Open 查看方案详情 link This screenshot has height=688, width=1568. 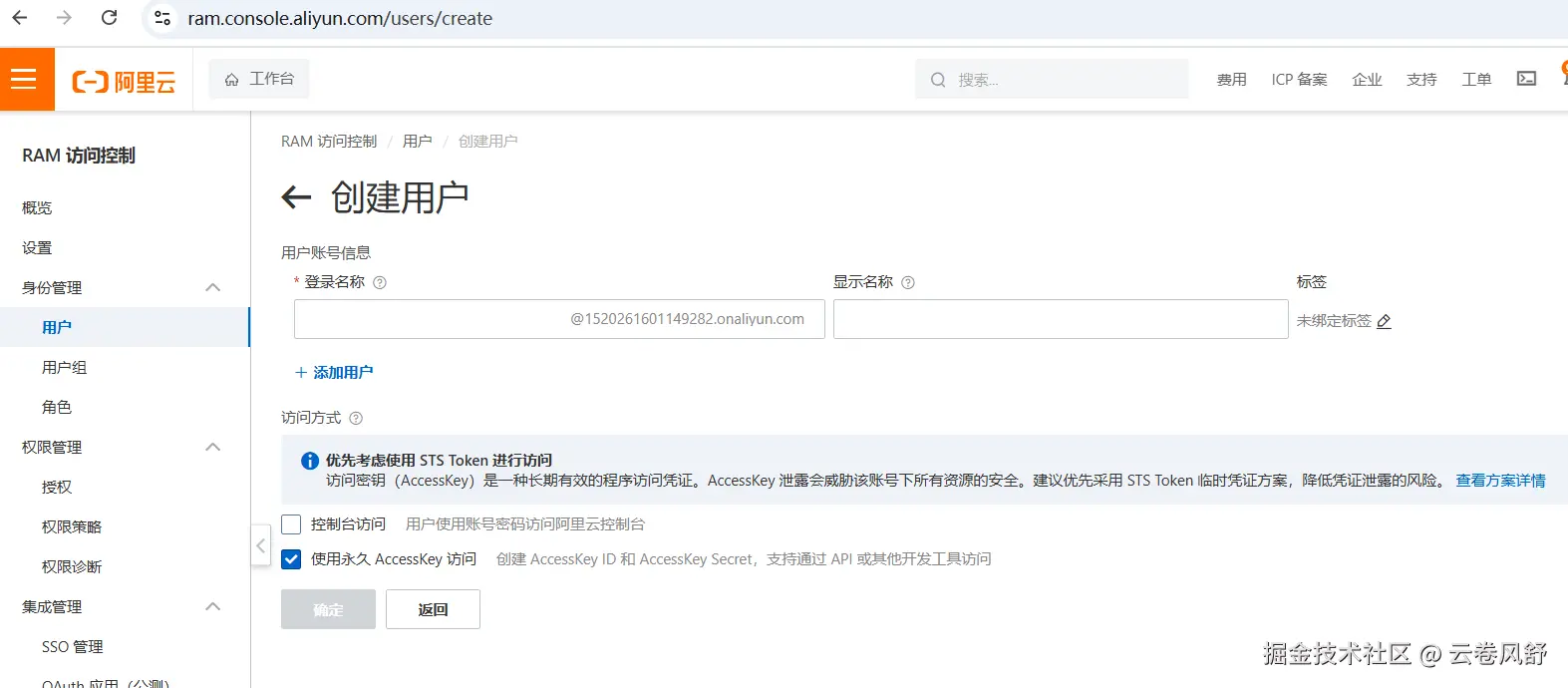pyautogui.click(x=1500, y=481)
